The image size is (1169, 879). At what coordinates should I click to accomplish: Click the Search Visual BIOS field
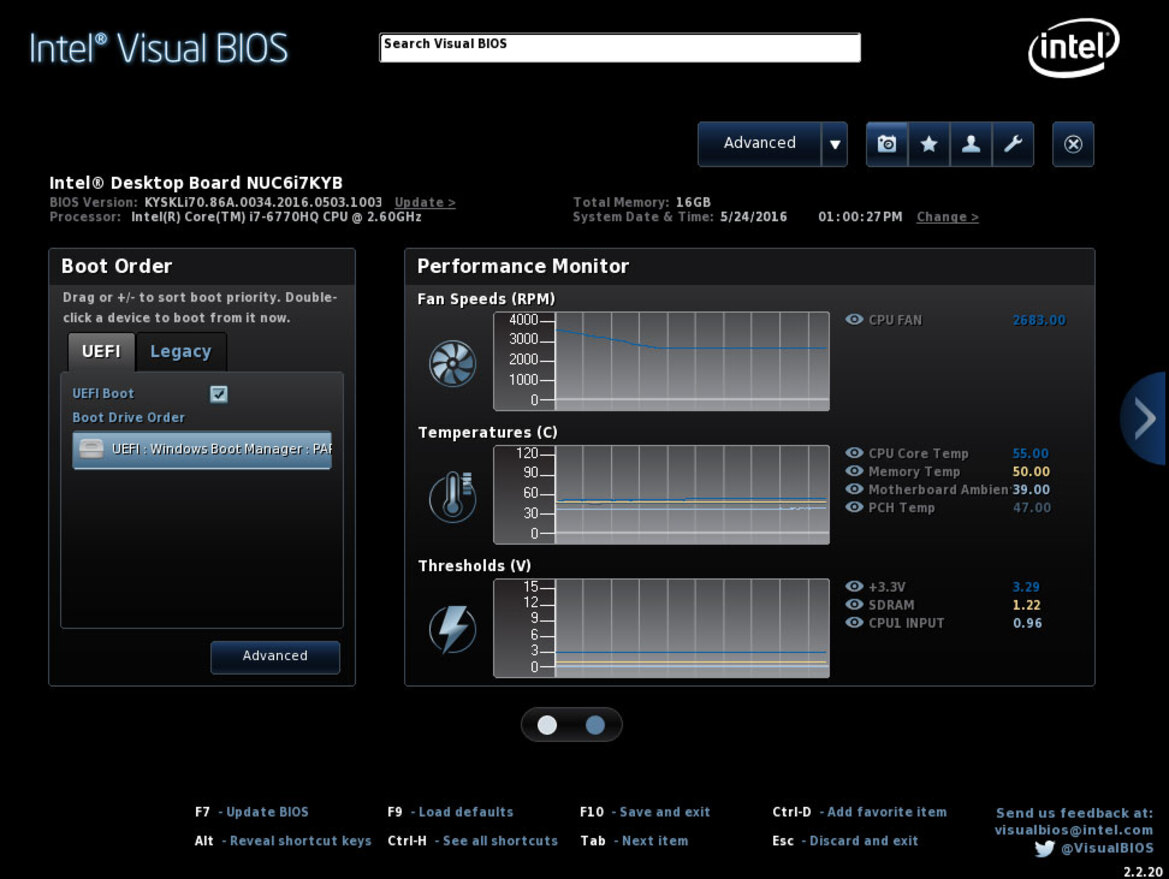tap(620, 48)
